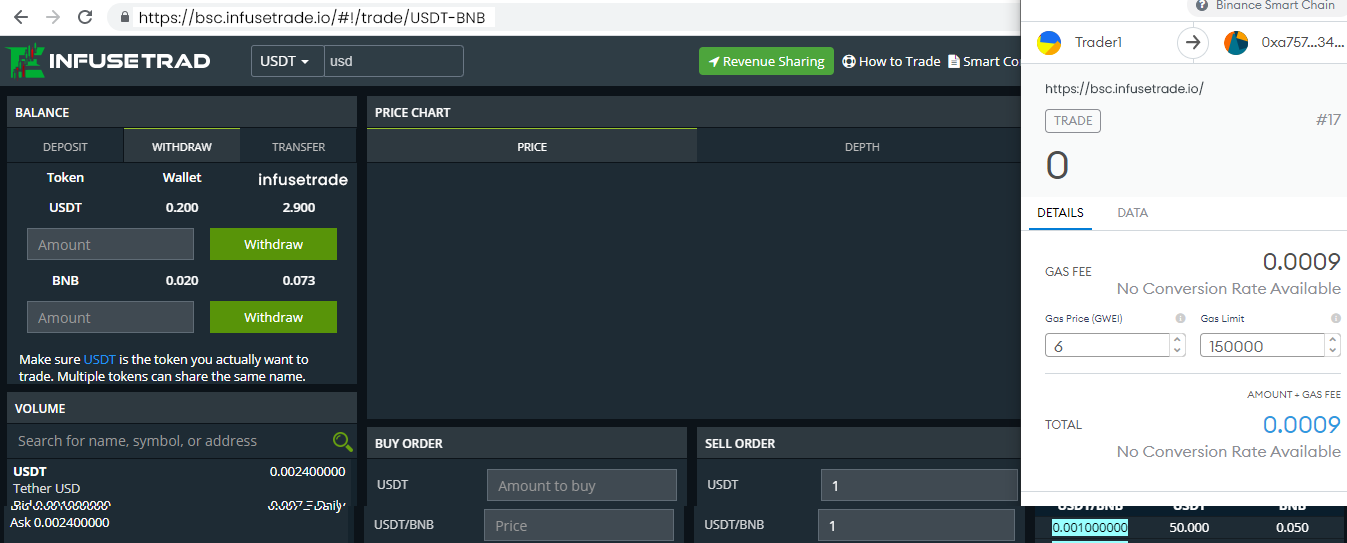Open the Smart Contract link
Image resolution: width=1347 pixels, height=543 pixels.
pyautogui.click(x=983, y=61)
